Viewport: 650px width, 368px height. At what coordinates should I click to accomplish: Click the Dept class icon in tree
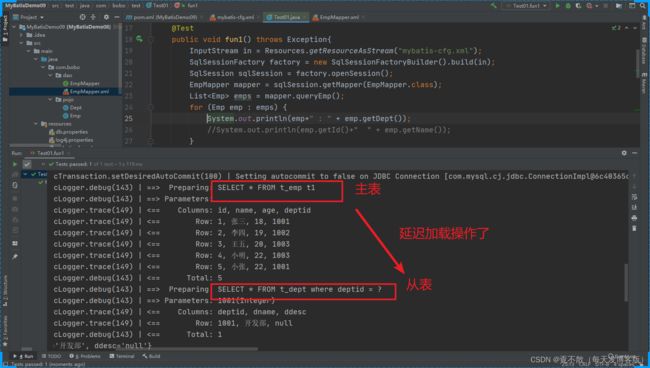pos(65,108)
